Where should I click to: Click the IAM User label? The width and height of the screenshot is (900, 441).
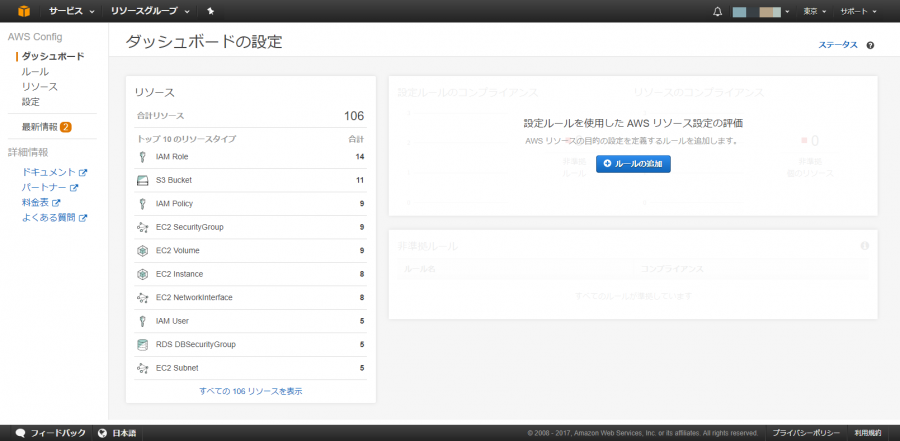tap(172, 322)
